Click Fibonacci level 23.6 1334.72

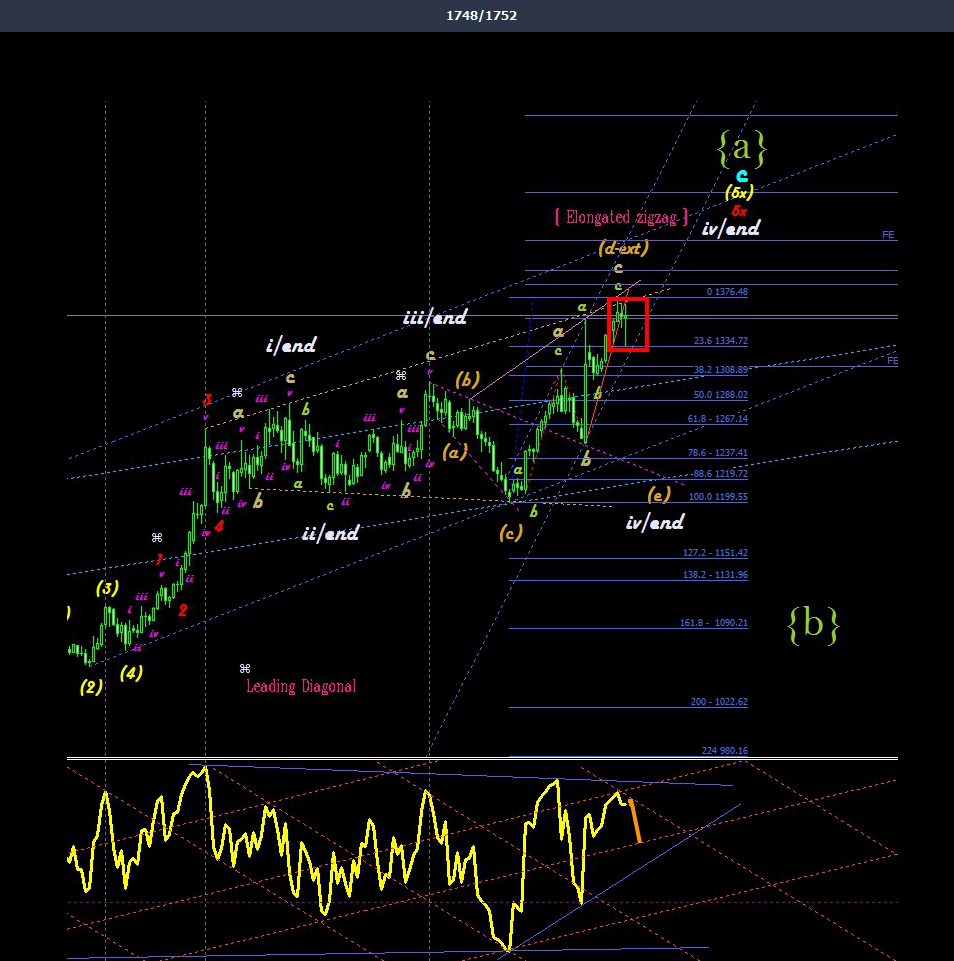[x=721, y=341]
